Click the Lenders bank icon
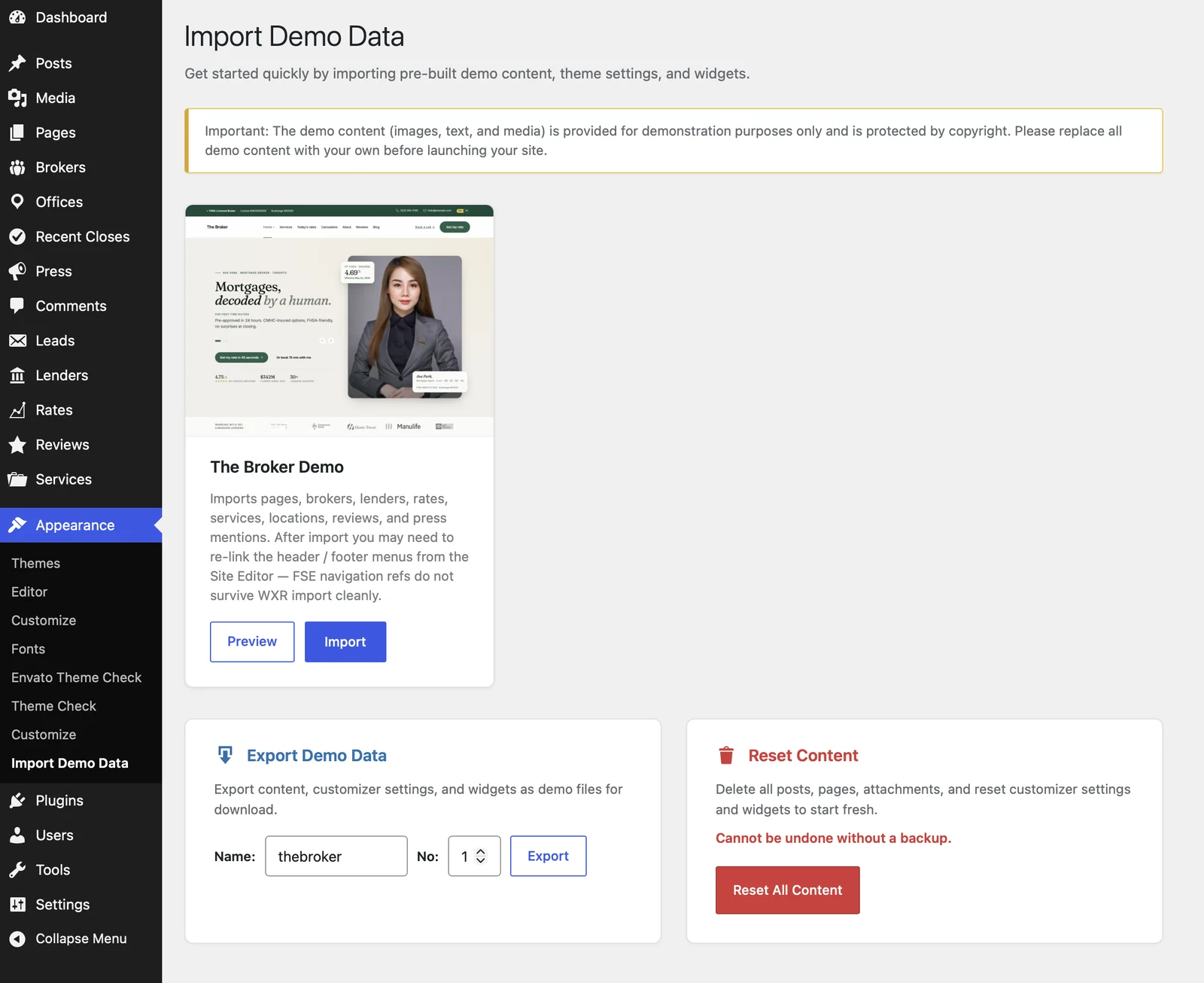 (x=17, y=376)
